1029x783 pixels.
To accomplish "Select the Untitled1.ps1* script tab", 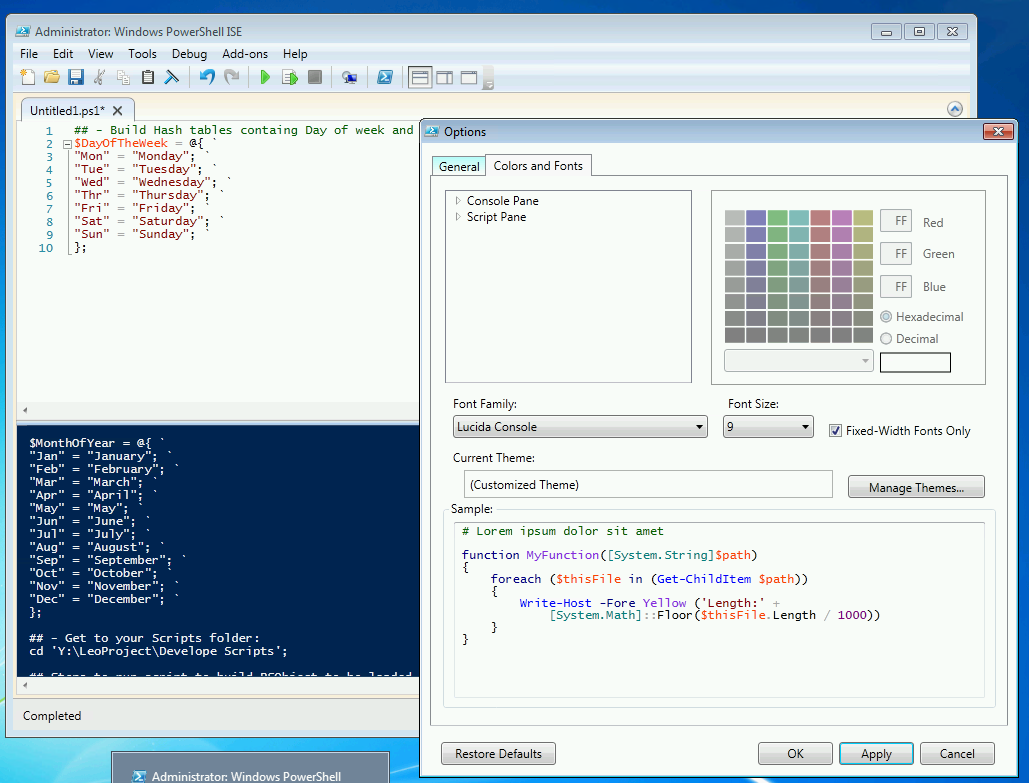I will 68,111.
